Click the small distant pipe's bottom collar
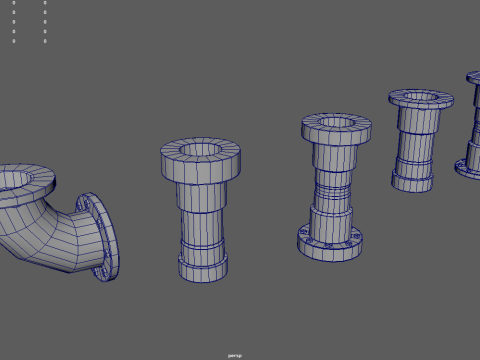The height and width of the screenshot is (360, 480). click(412, 181)
